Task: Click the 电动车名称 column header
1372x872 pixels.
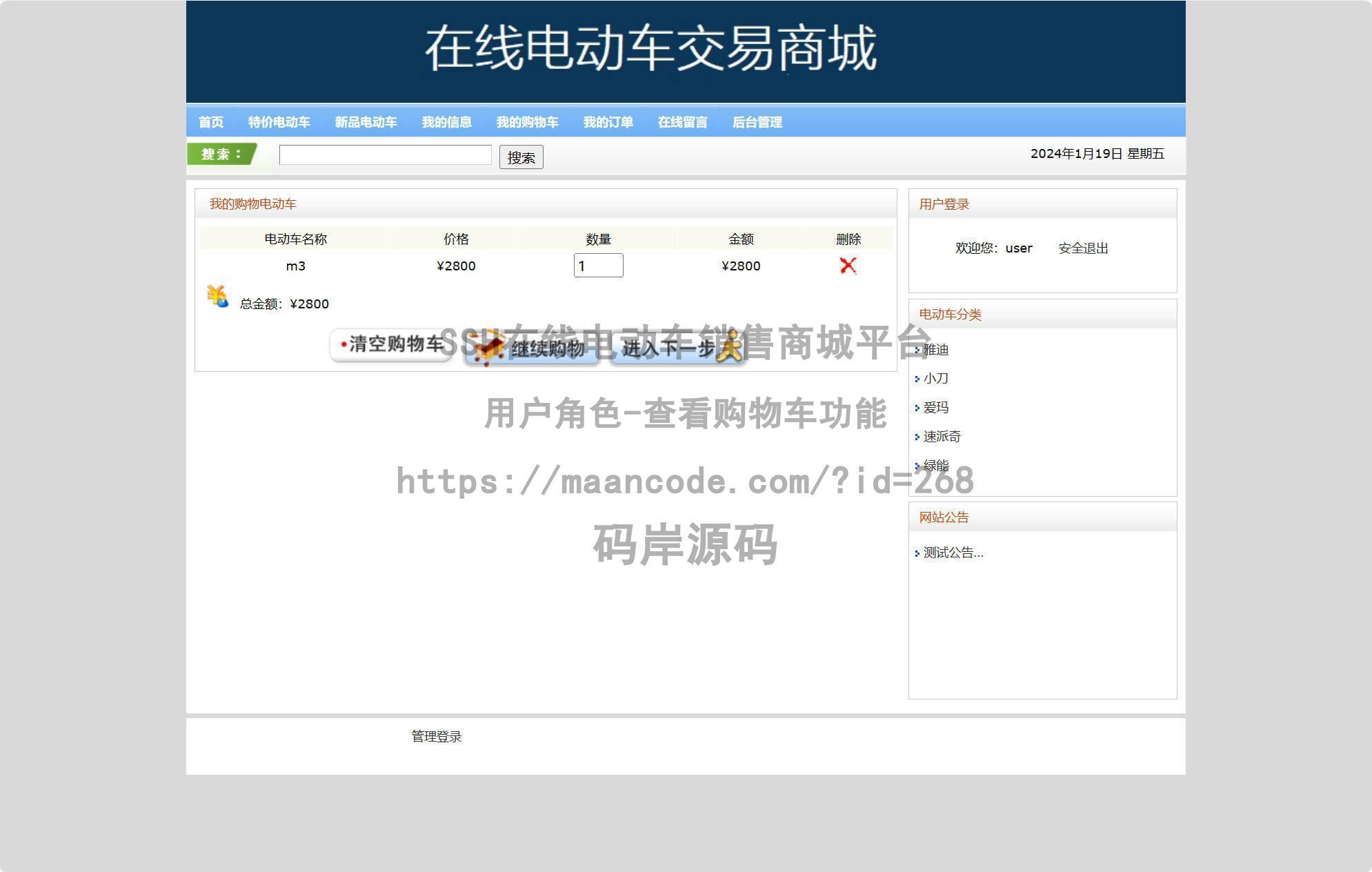Action: (x=296, y=239)
